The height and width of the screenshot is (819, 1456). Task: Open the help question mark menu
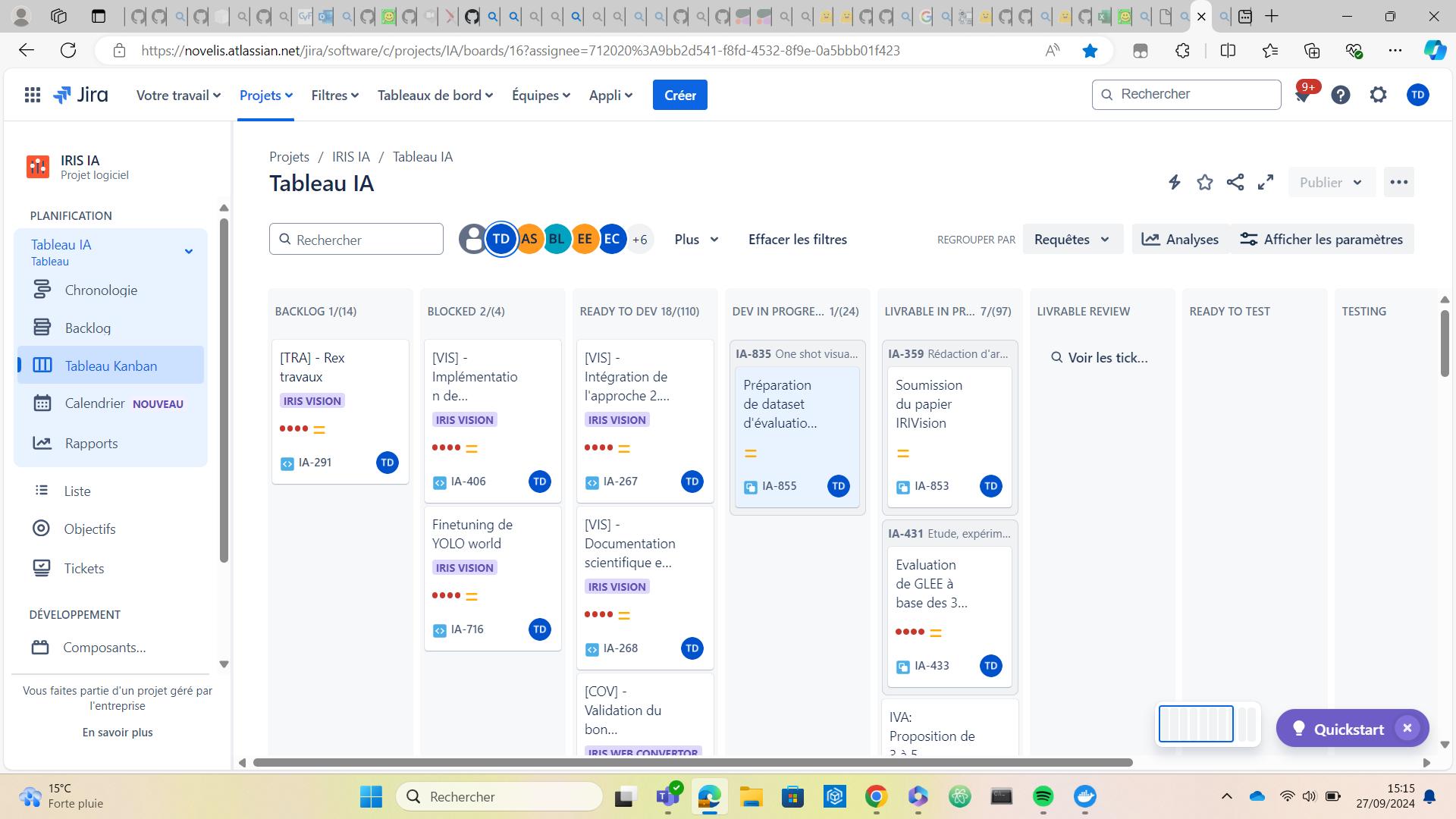tap(1341, 95)
